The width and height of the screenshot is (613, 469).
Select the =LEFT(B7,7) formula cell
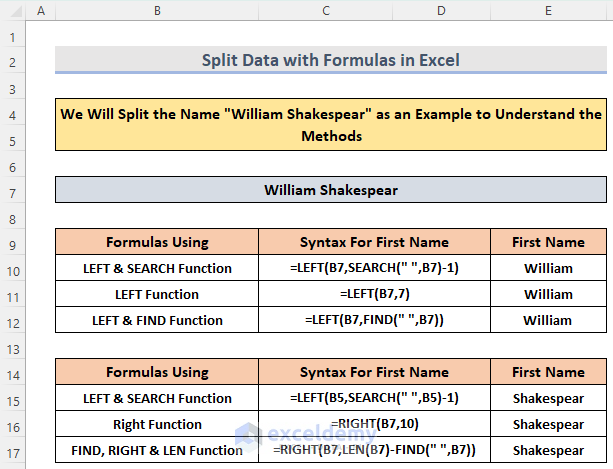click(374, 294)
